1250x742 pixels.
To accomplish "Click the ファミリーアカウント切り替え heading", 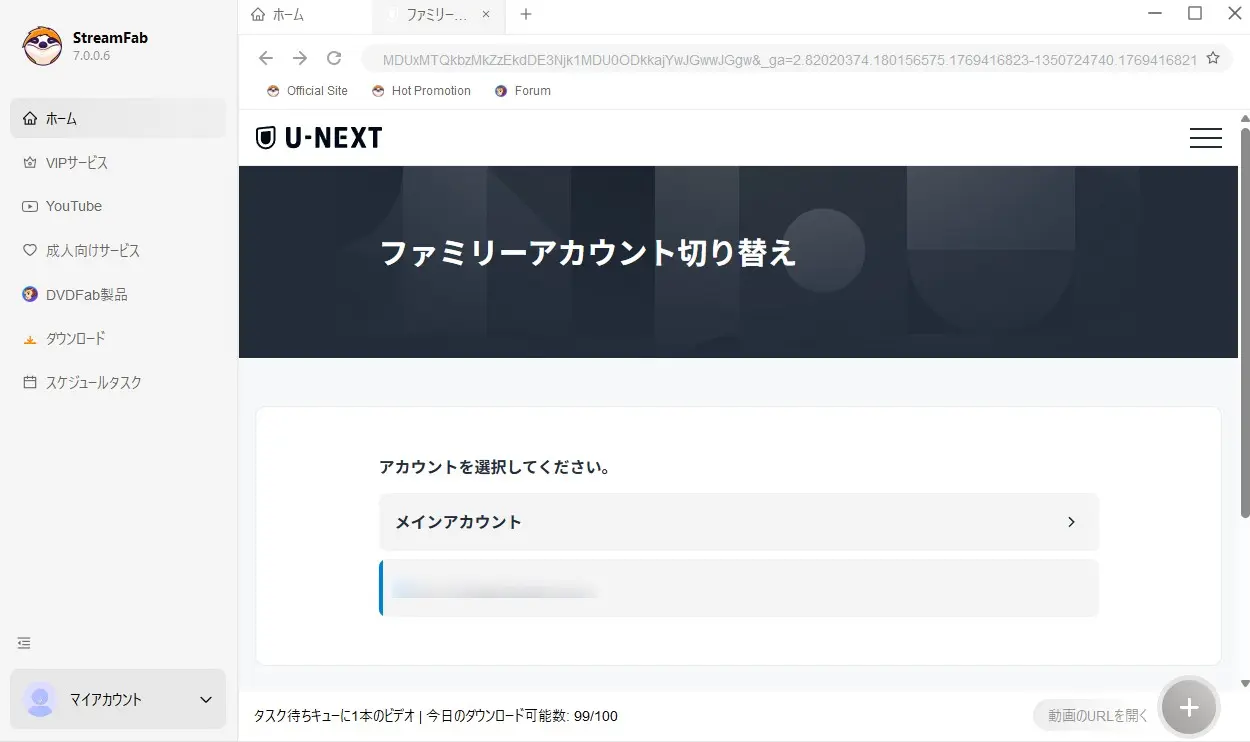I will pos(588,253).
